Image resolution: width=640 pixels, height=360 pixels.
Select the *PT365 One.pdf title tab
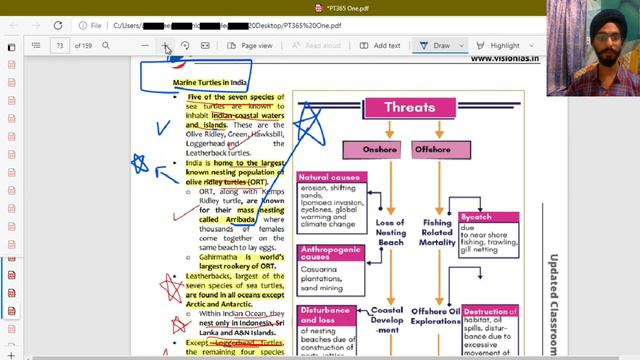pyautogui.click(x=343, y=8)
